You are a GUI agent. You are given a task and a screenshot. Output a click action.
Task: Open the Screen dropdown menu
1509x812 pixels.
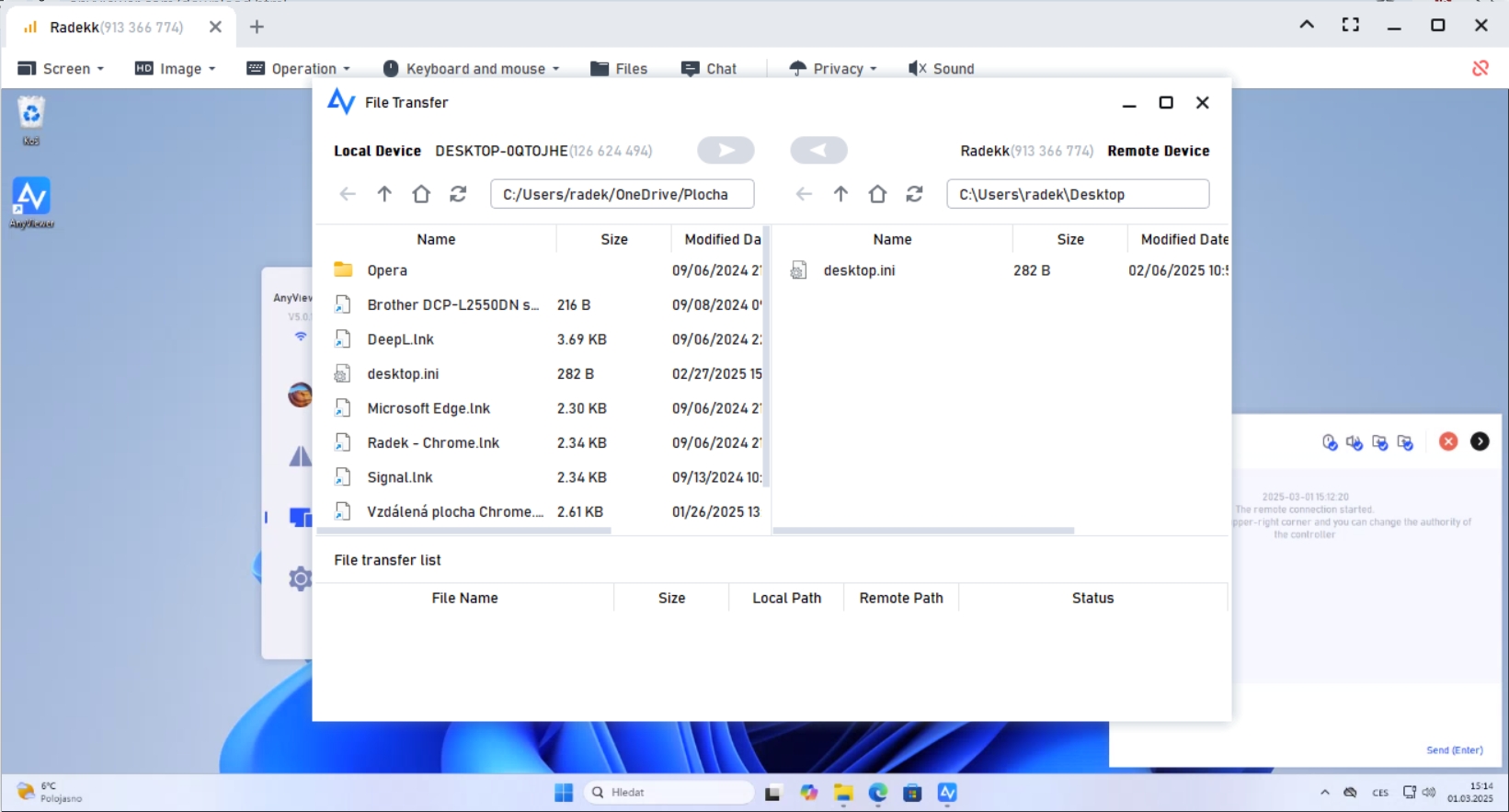[61, 68]
